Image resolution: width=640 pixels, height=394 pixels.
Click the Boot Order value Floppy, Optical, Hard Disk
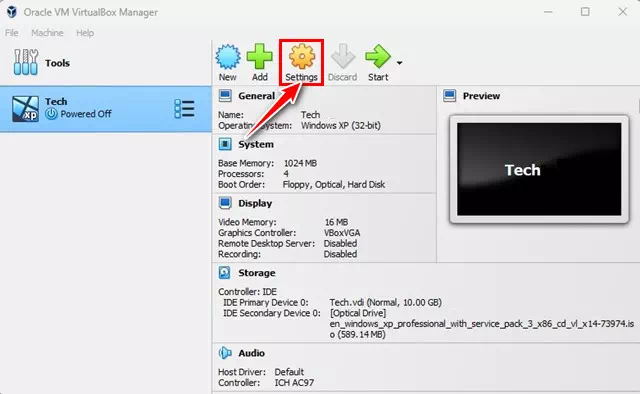coord(334,185)
